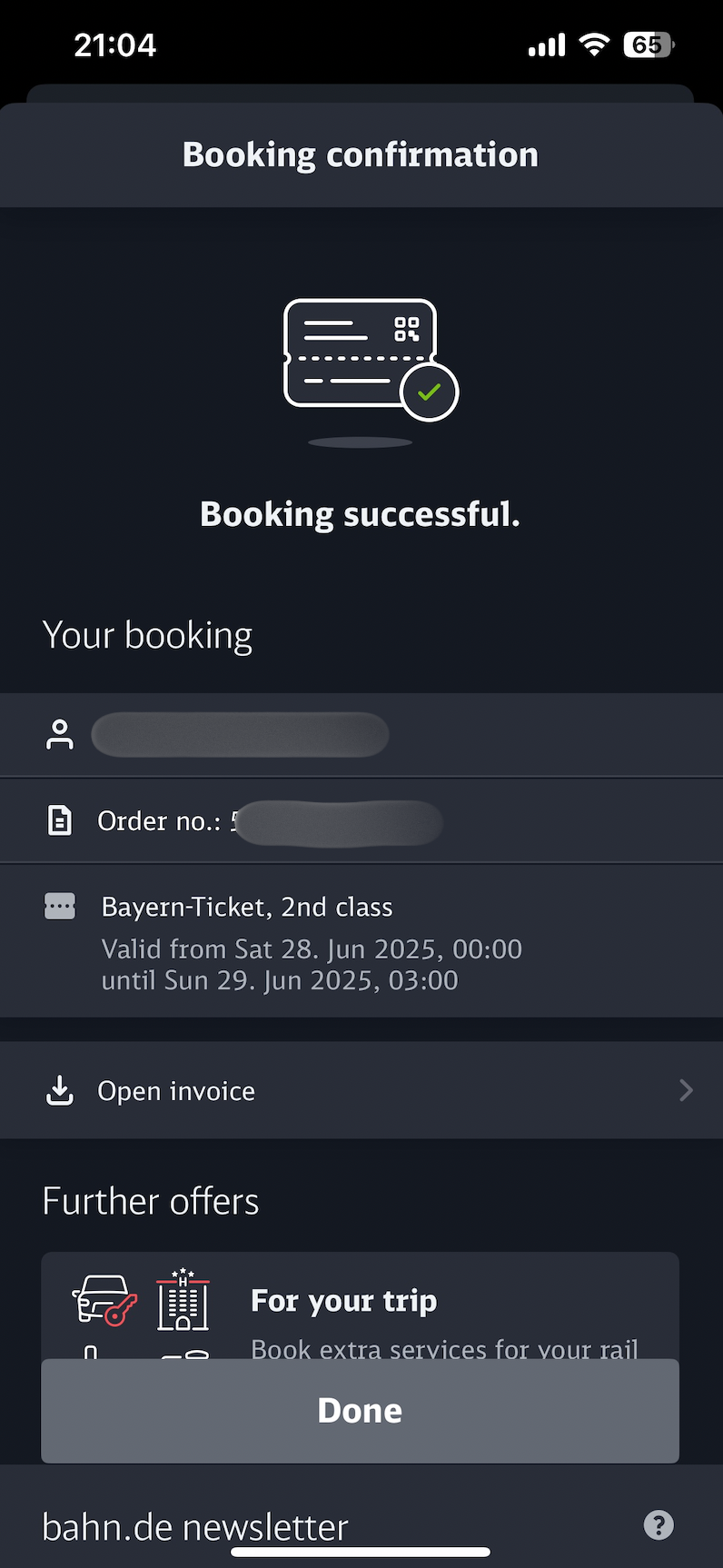
Task: Tap the ticket validity date text
Action: click(x=312, y=965)
